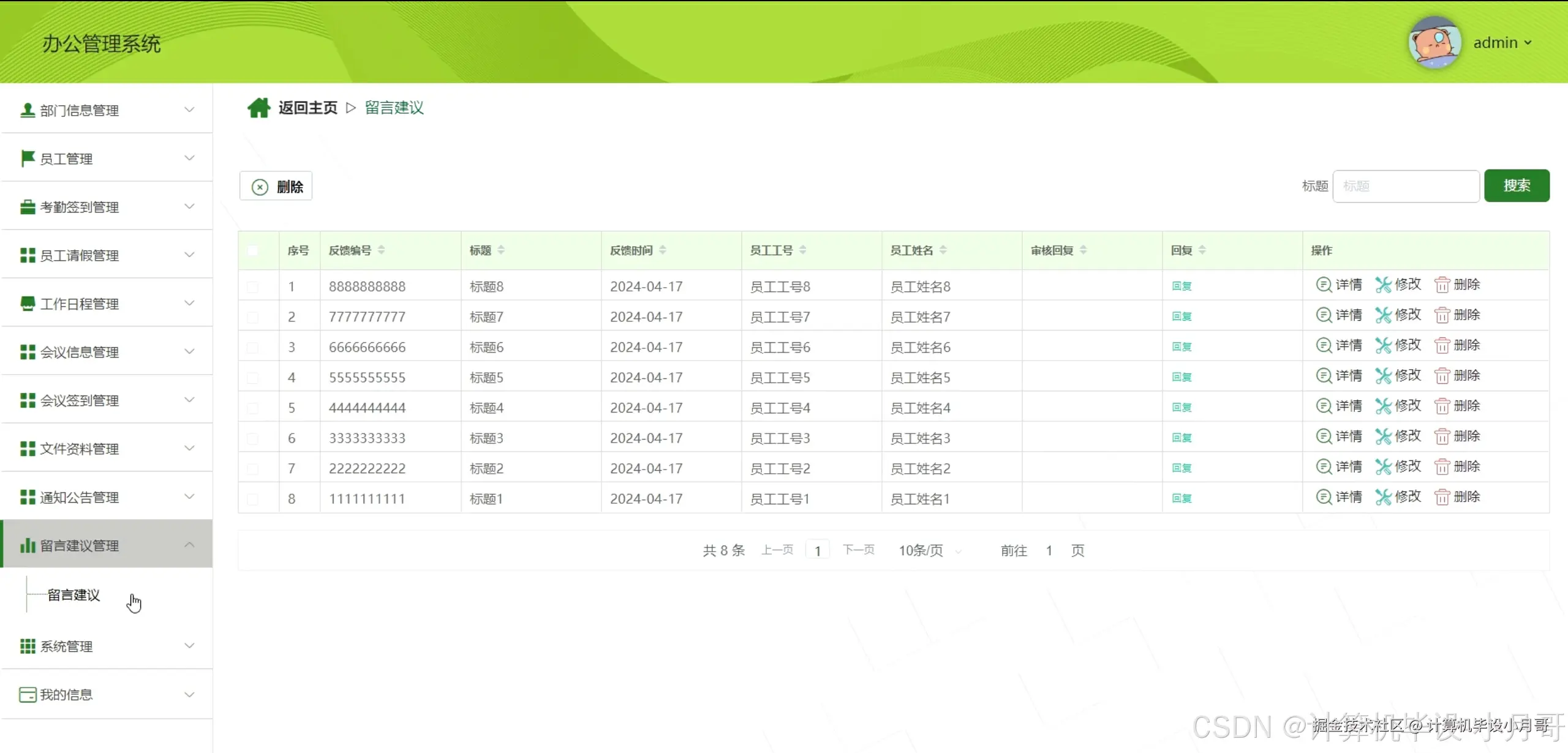
Task: Click the 标题 search input field
Action: 1405,186
